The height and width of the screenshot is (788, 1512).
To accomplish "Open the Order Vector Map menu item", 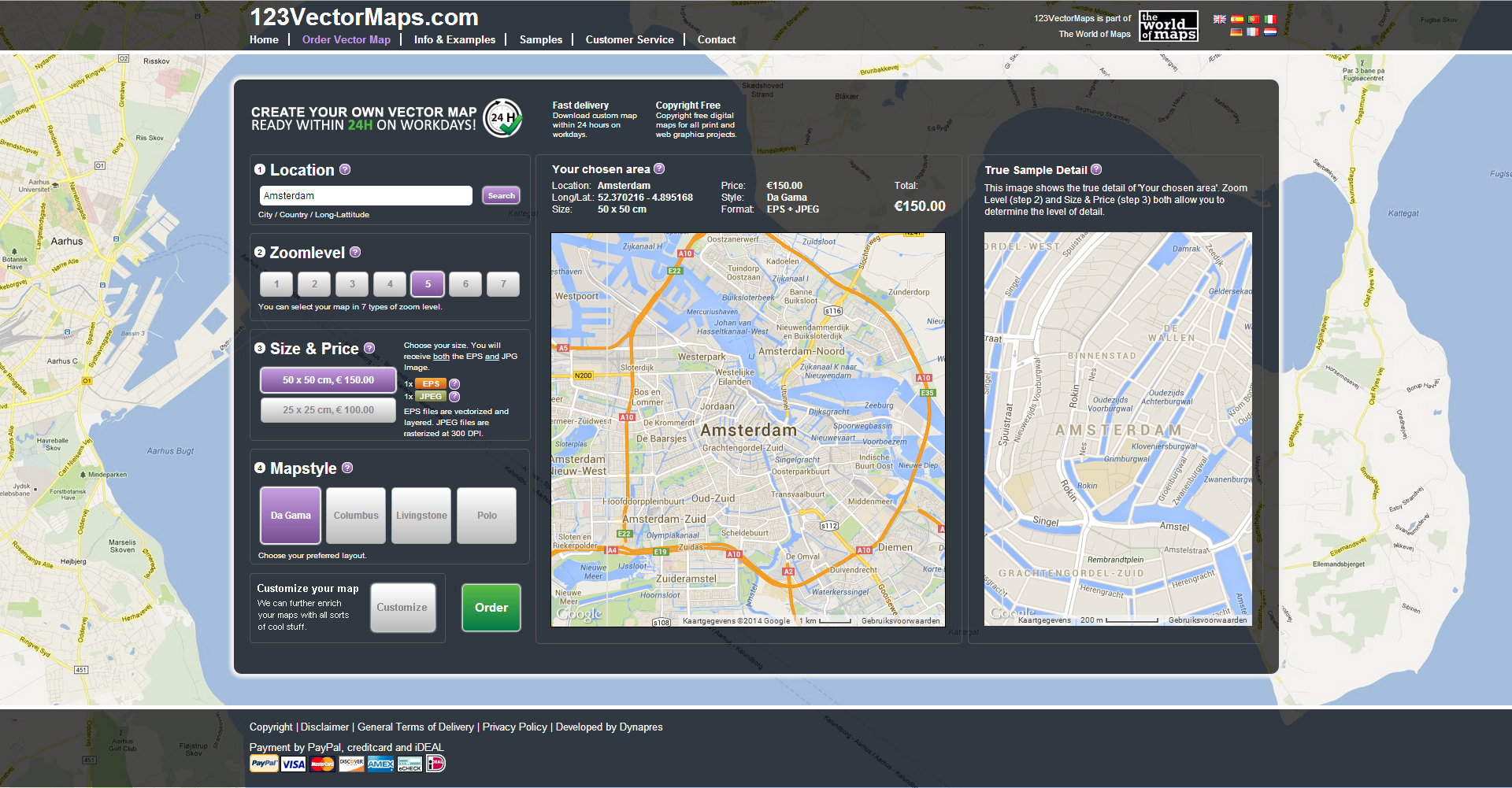I will pyautogui.click(x=346, y=39).
